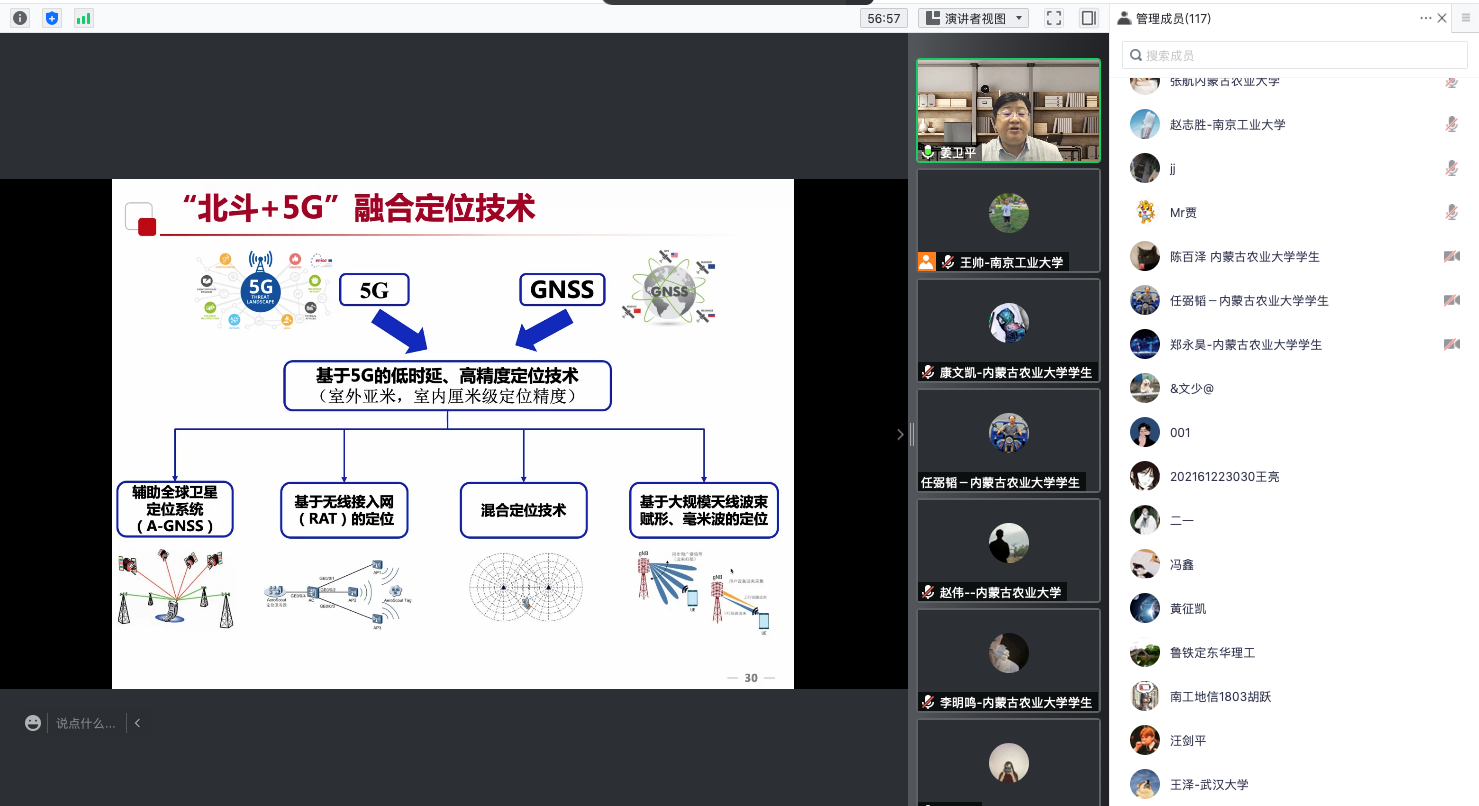Click the 搜索成员 search box

coord(1295,55)
